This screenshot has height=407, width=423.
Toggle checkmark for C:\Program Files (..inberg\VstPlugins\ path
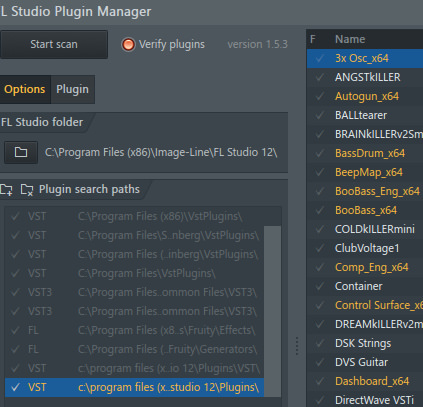(x=15, y=254)
